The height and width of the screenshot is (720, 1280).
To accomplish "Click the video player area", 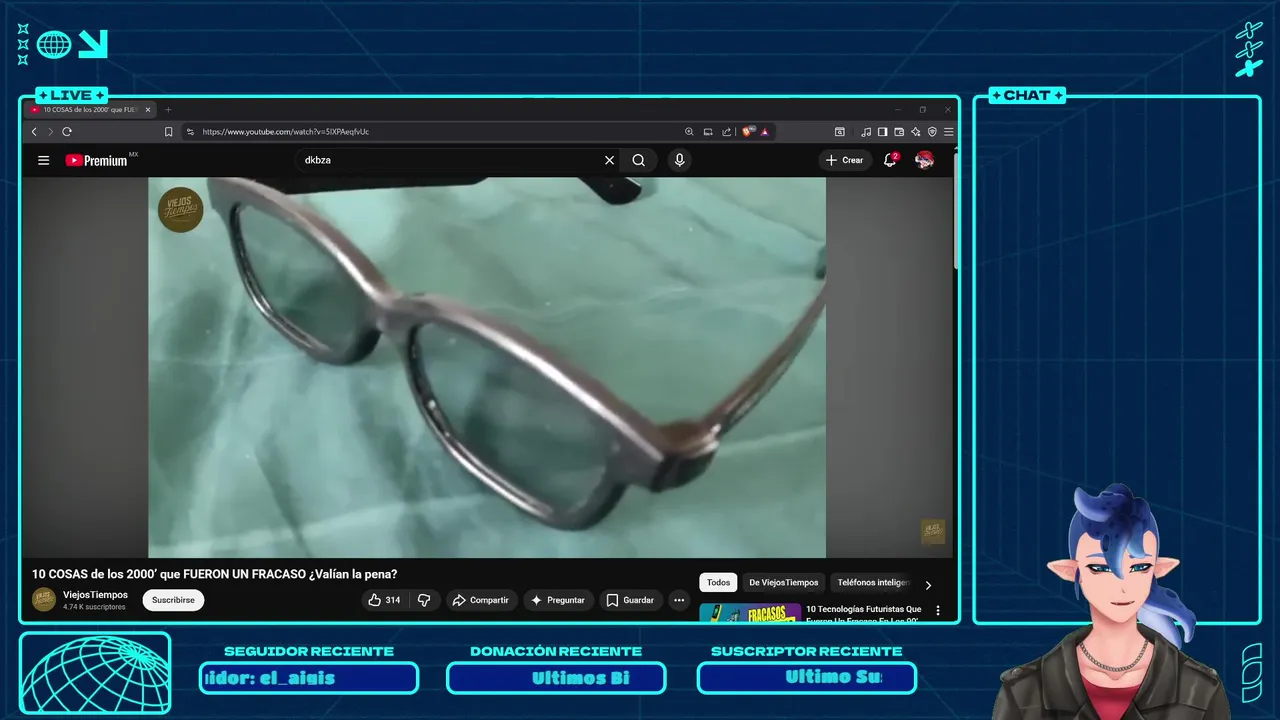I will pos(487,367).
